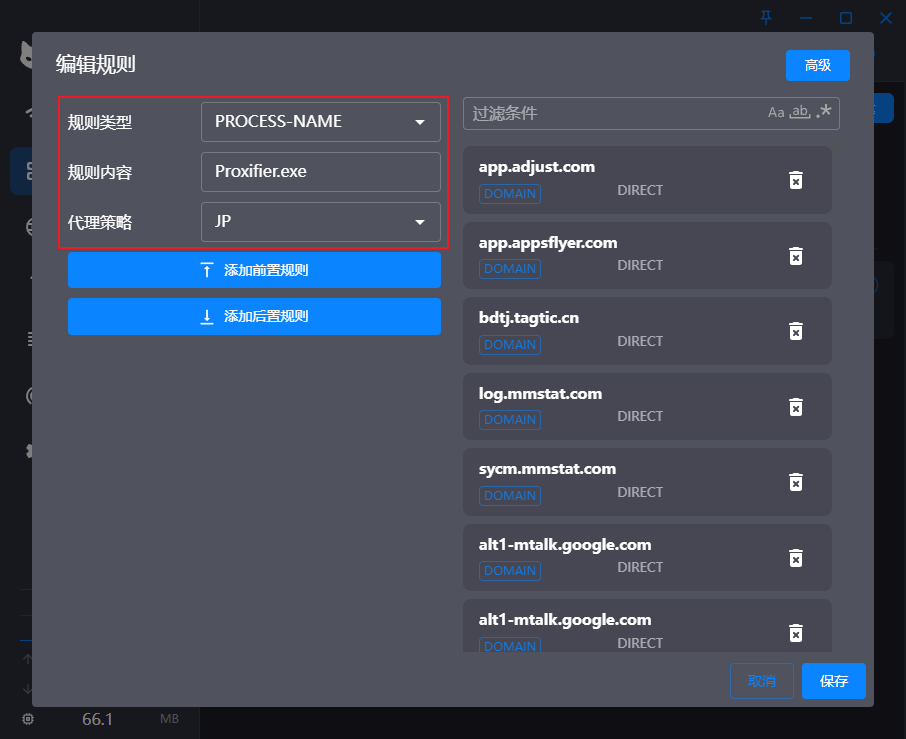The image size is (906, 739).
Task: Expand the 代理策略 JP dropdown
Action: pyautogui.click(x=320, y=222)
